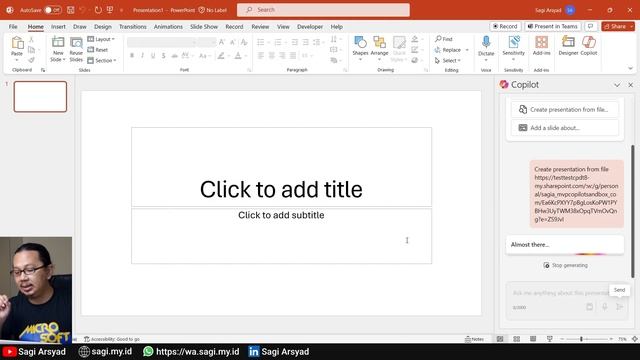640x360 pixels.
Task: Switch to the Slide Show tab
Action: coord(204,27)
